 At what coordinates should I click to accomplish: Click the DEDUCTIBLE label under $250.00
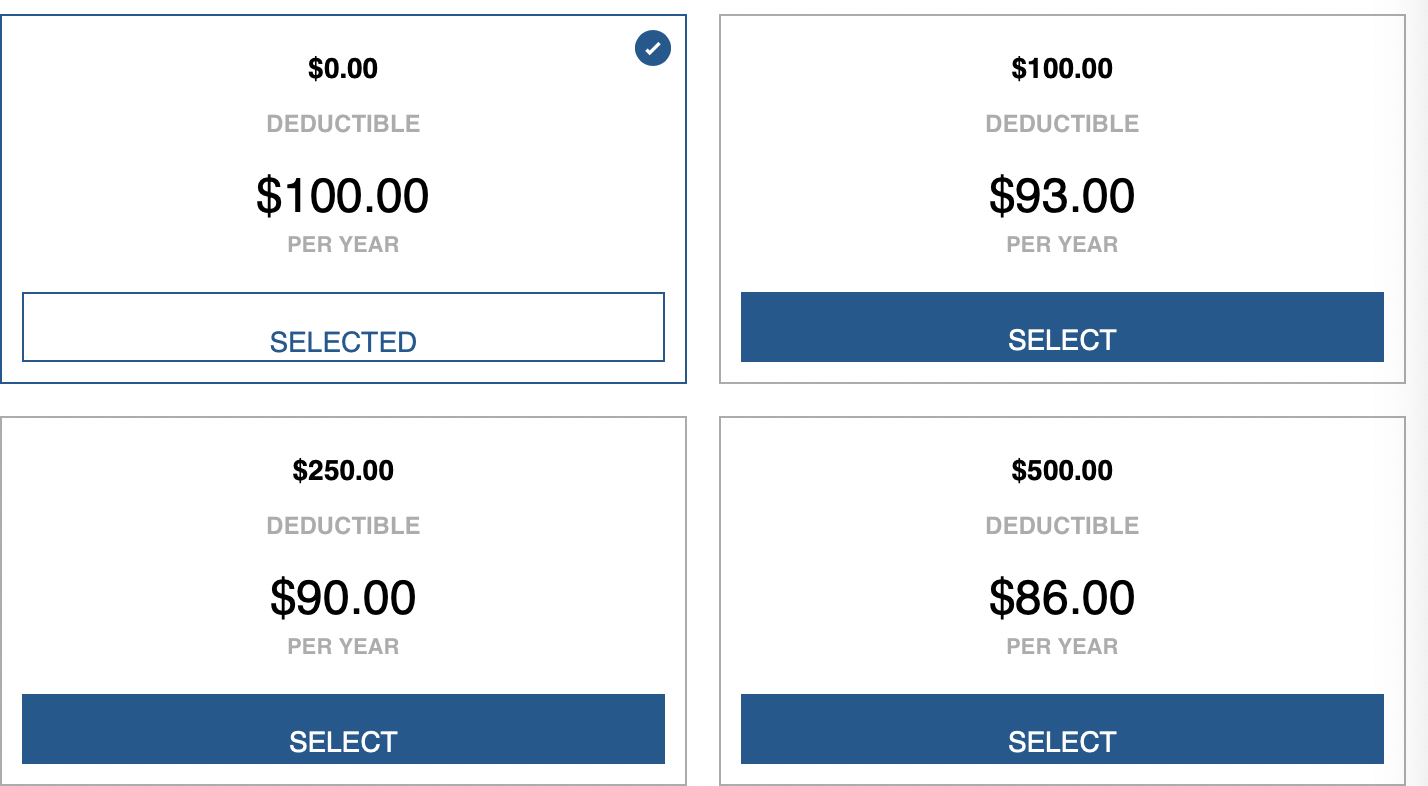[x=343, y=526]
